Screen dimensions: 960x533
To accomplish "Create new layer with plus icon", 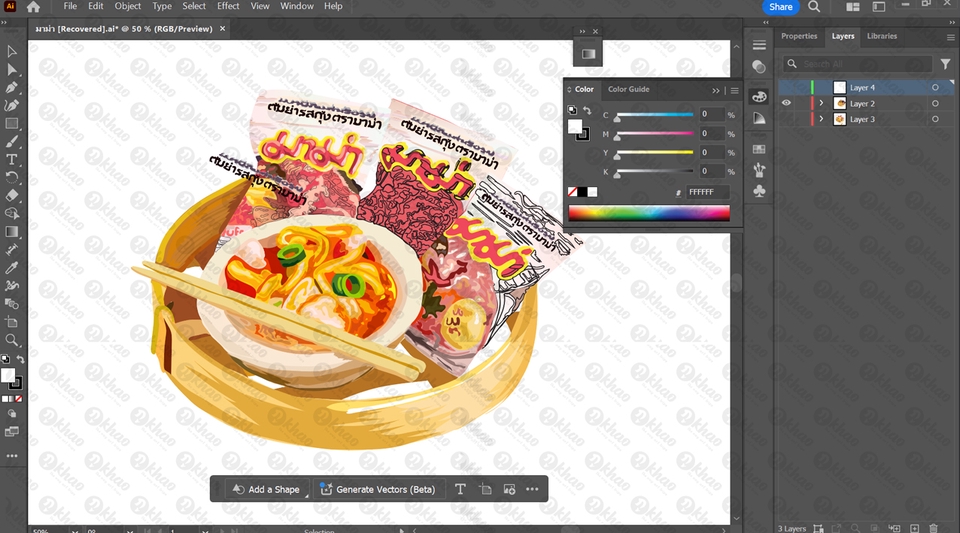I will (x=914, y=528).
